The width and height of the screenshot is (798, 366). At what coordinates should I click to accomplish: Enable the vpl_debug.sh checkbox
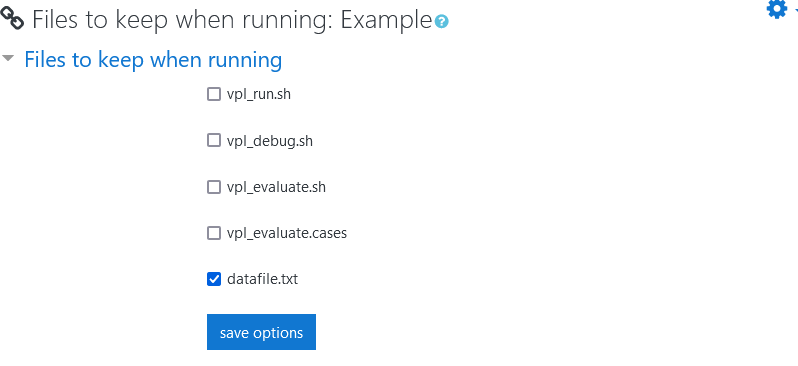[214, 140]
